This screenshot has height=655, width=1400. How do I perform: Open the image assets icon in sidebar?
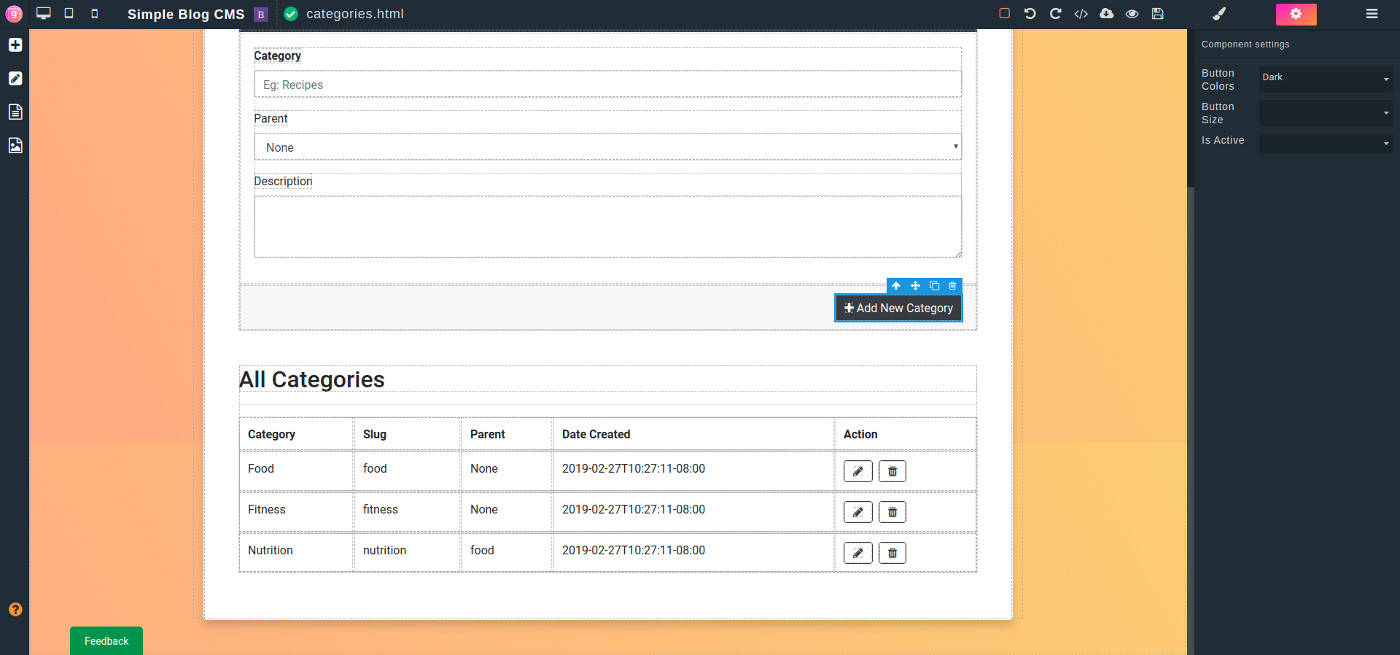[15, 145]
